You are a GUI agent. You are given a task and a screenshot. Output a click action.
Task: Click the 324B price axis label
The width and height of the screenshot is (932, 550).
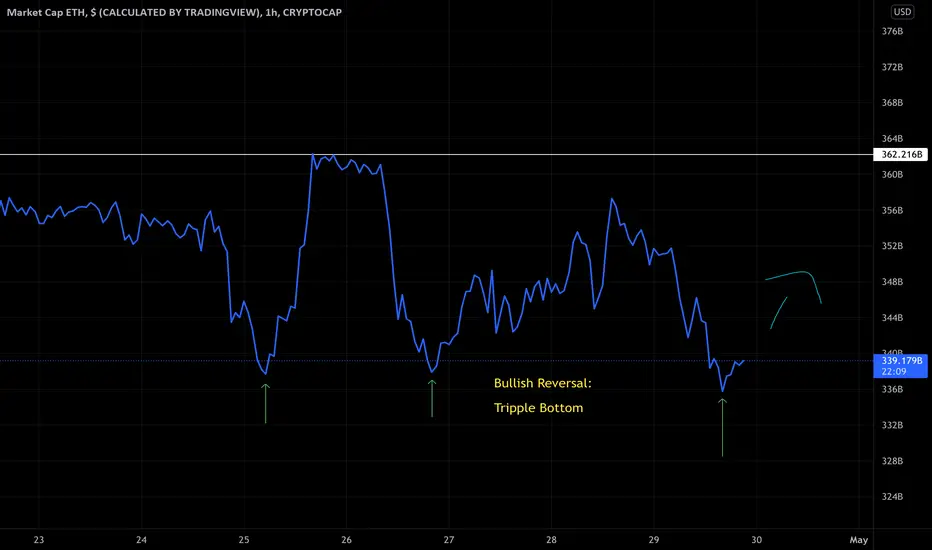click(x=892, y=496)
